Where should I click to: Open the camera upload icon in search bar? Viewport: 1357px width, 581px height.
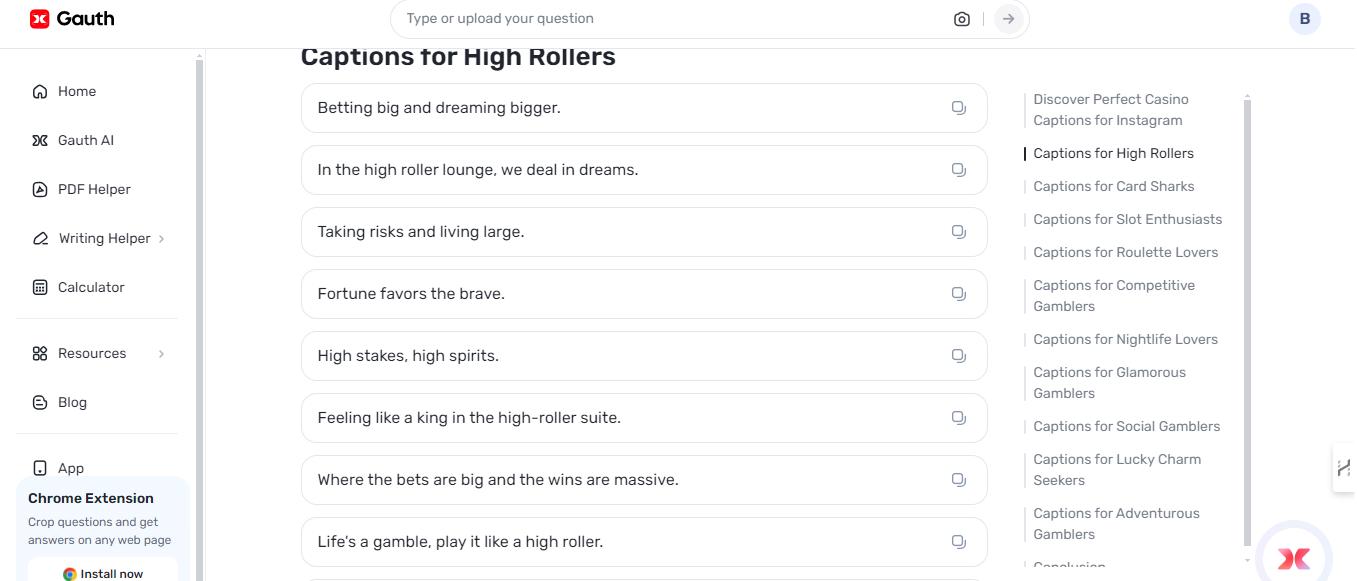coord(961,18)
